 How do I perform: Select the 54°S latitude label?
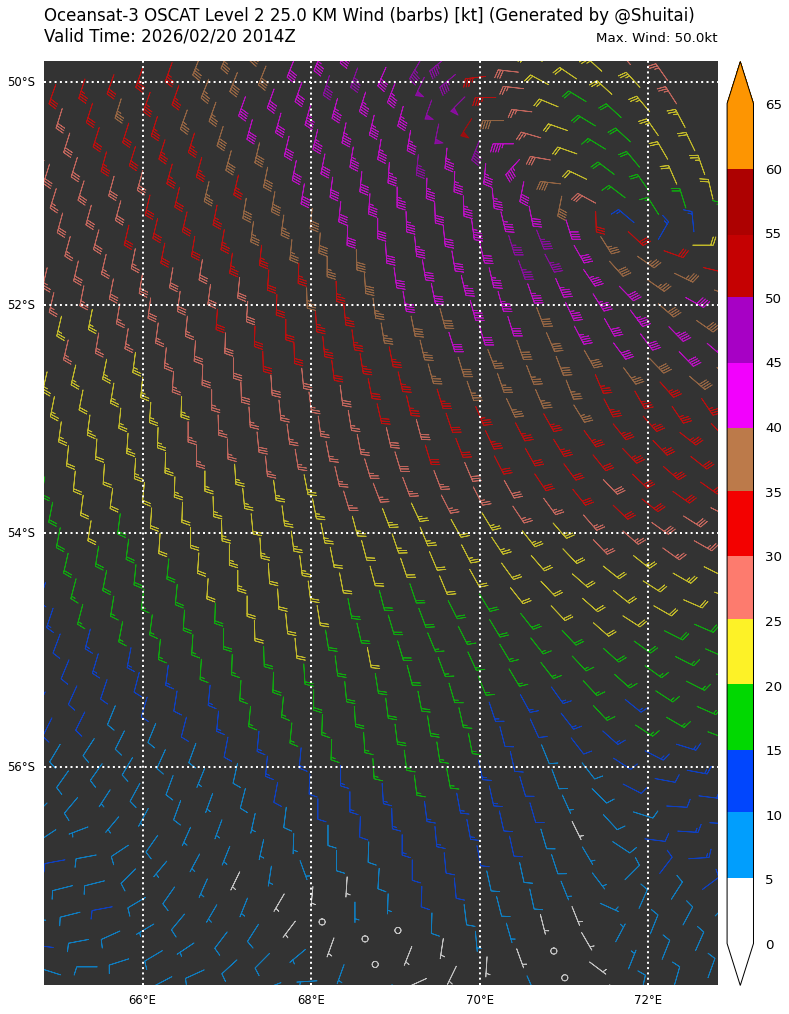coord(21,533)
